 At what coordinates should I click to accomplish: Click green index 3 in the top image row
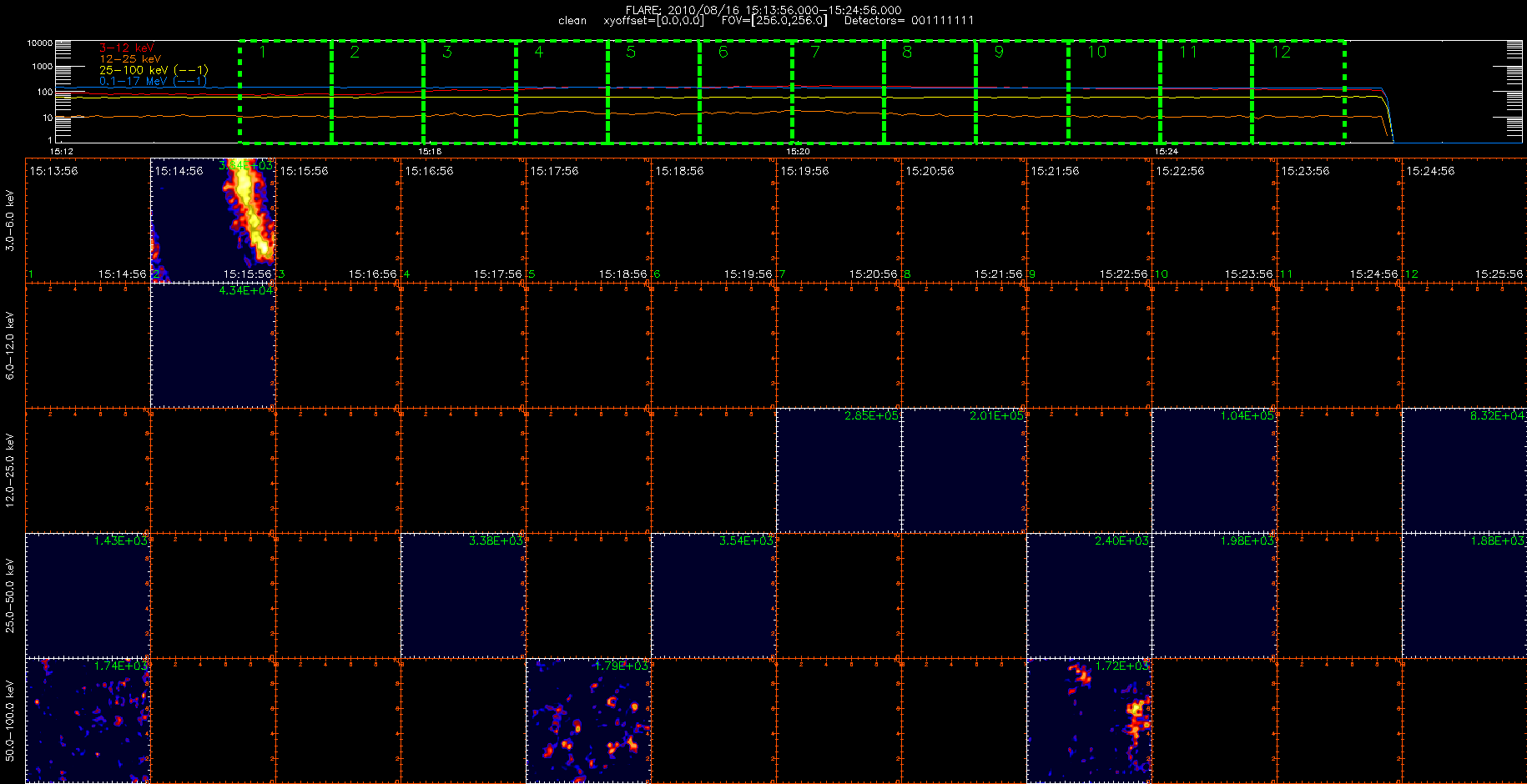[281, 274]
